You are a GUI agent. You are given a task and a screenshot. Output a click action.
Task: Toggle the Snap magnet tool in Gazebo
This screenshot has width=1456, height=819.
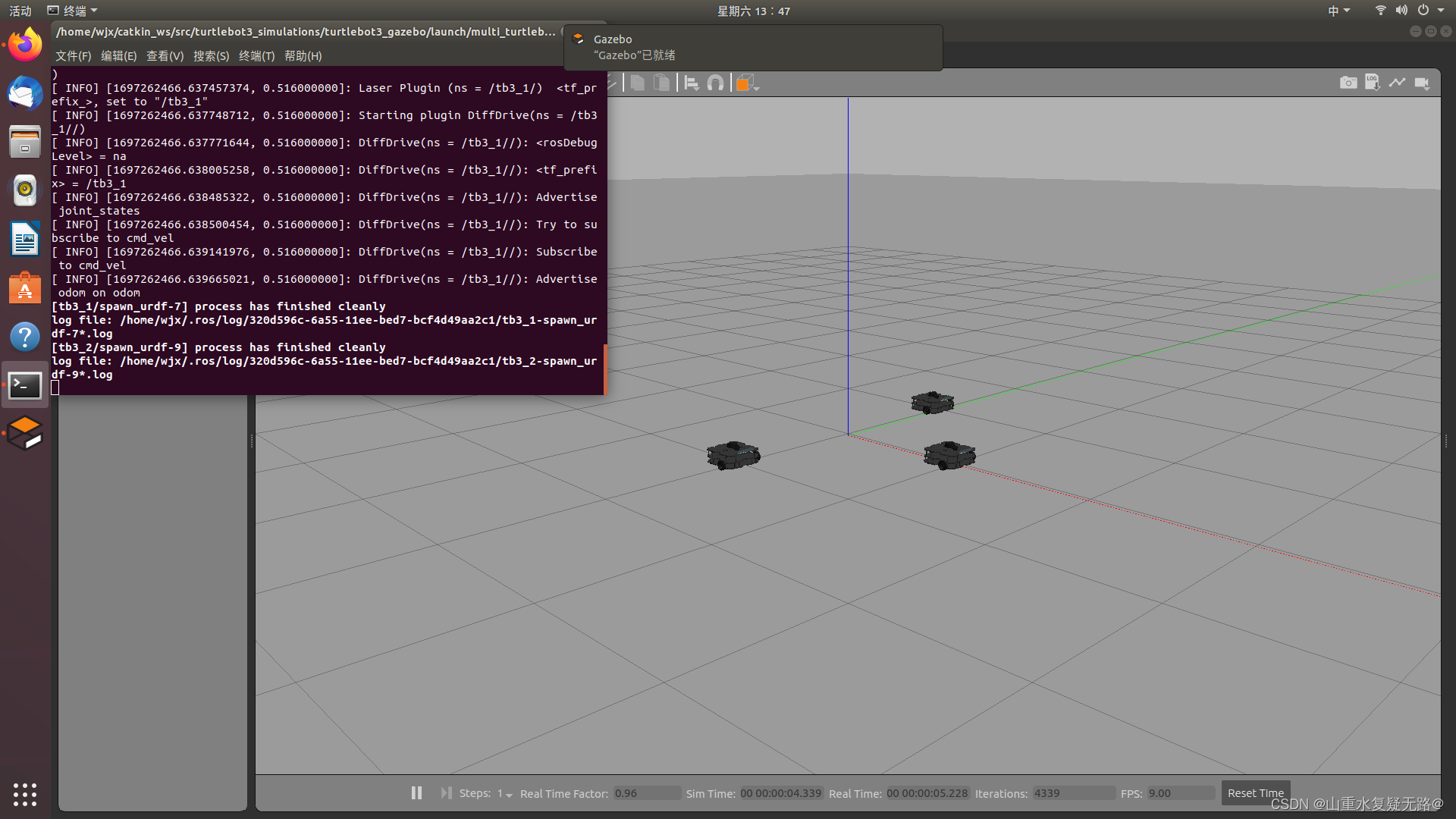click(715, 83)
